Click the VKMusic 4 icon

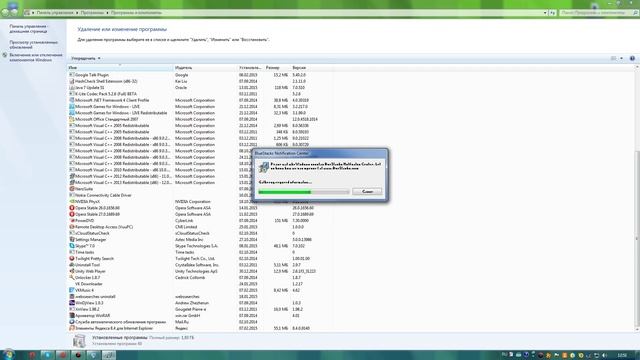(x=72, y=290)
